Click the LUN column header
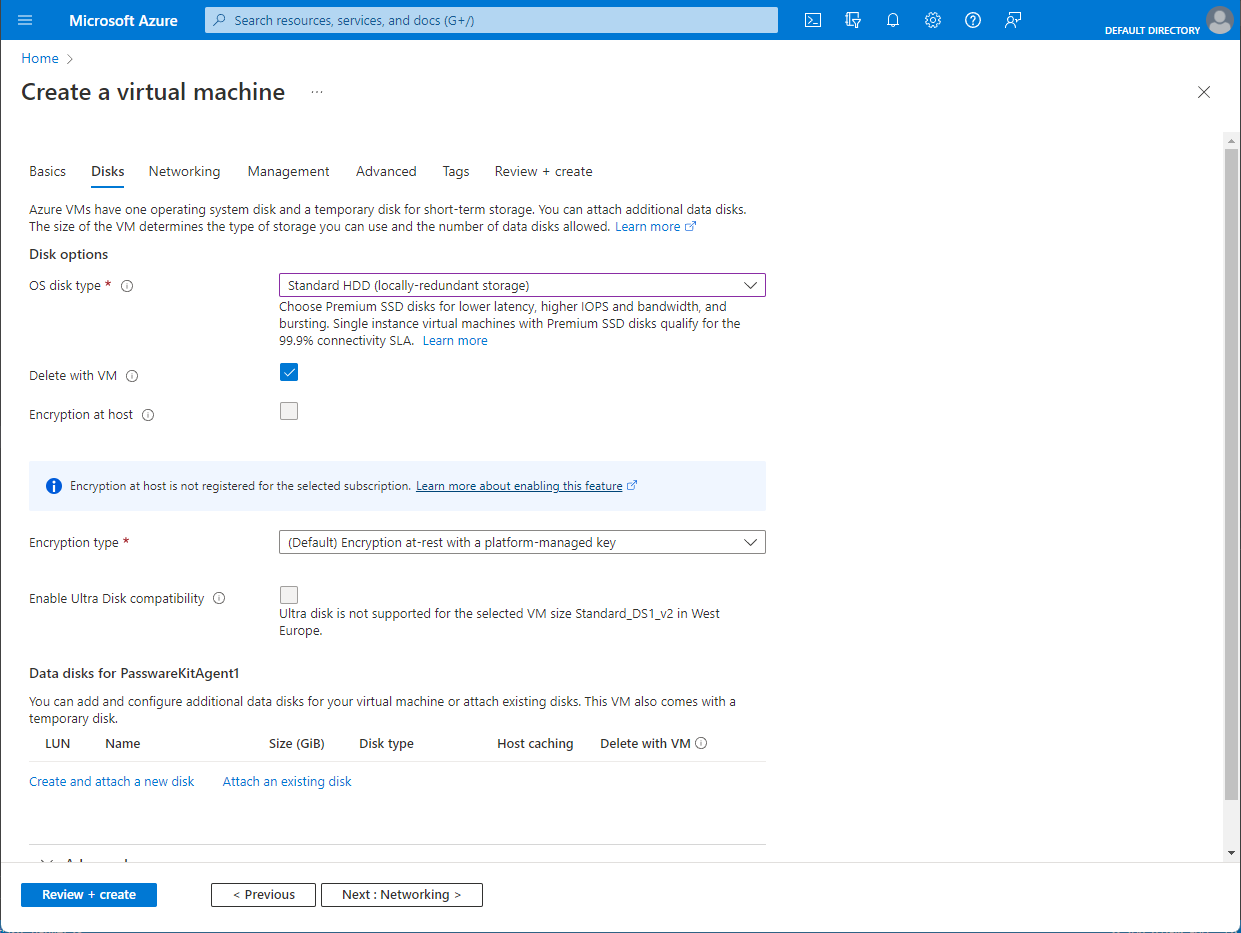 (57, 743)
